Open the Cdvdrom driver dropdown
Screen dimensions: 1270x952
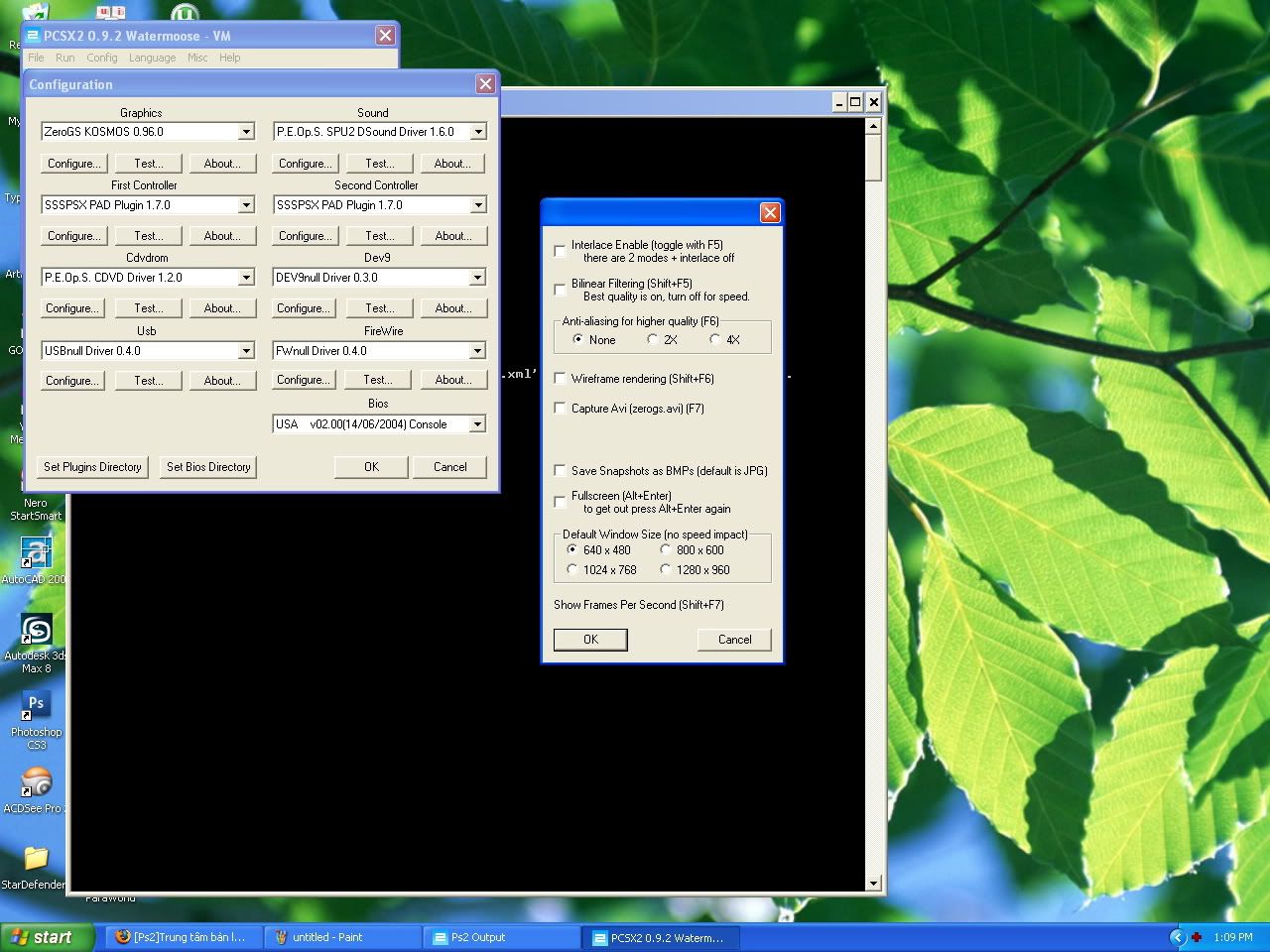coord(246,278)
